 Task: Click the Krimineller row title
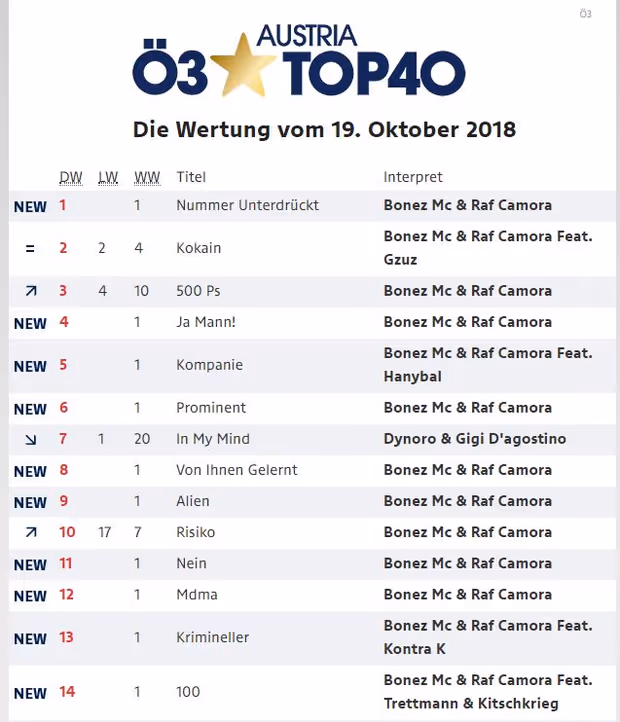[x=212, y=637]
